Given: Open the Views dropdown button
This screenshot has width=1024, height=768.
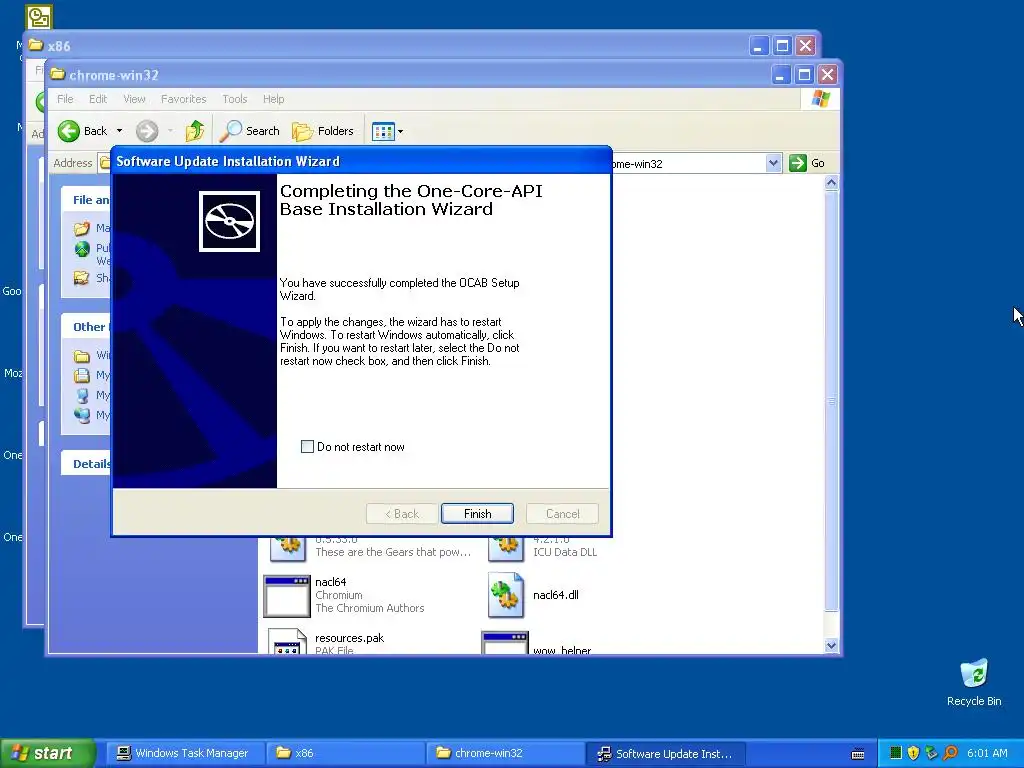Looking at the screenshot, I should (387, 131).
